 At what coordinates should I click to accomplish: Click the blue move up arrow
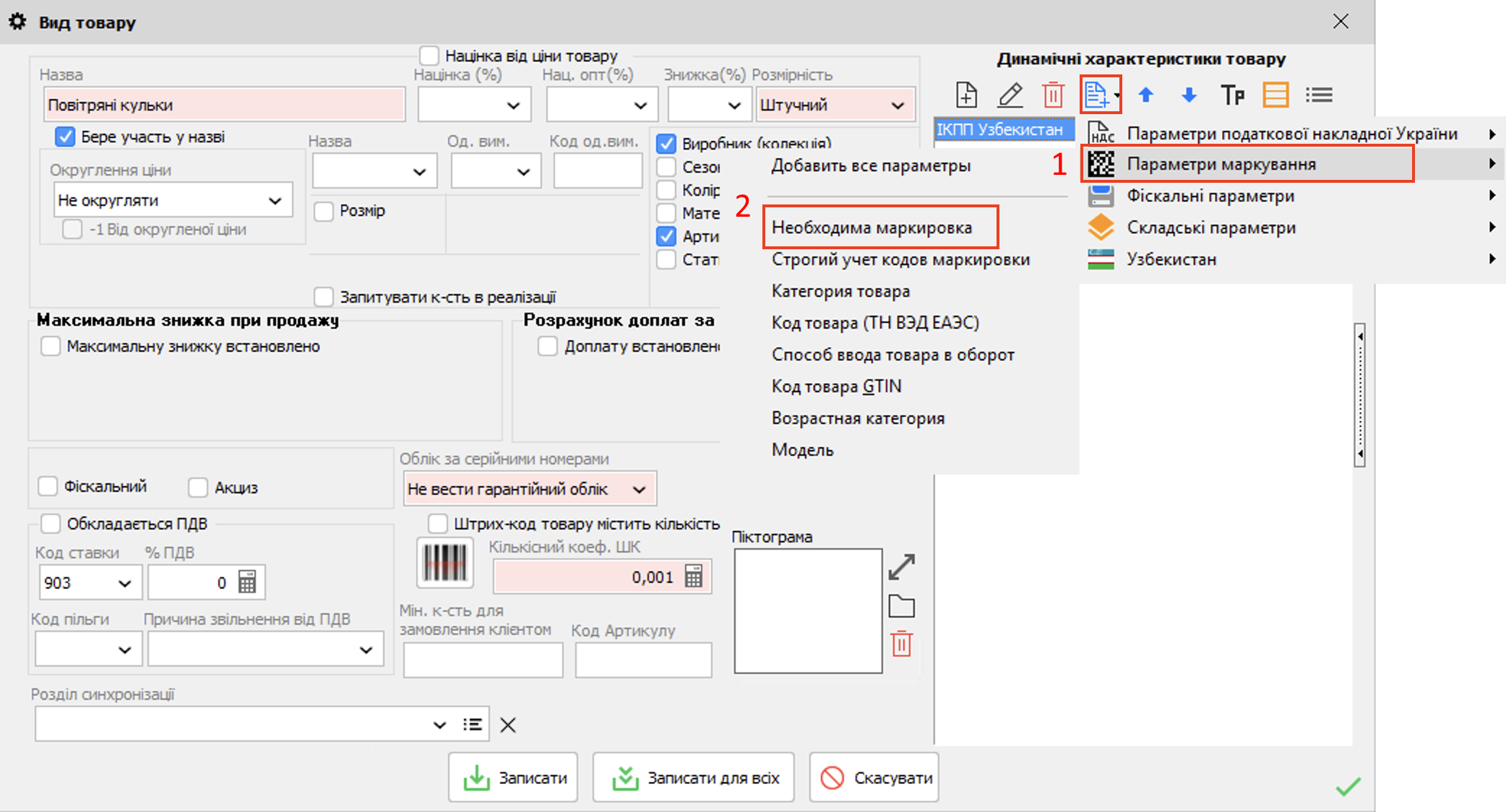point(1145,95)
